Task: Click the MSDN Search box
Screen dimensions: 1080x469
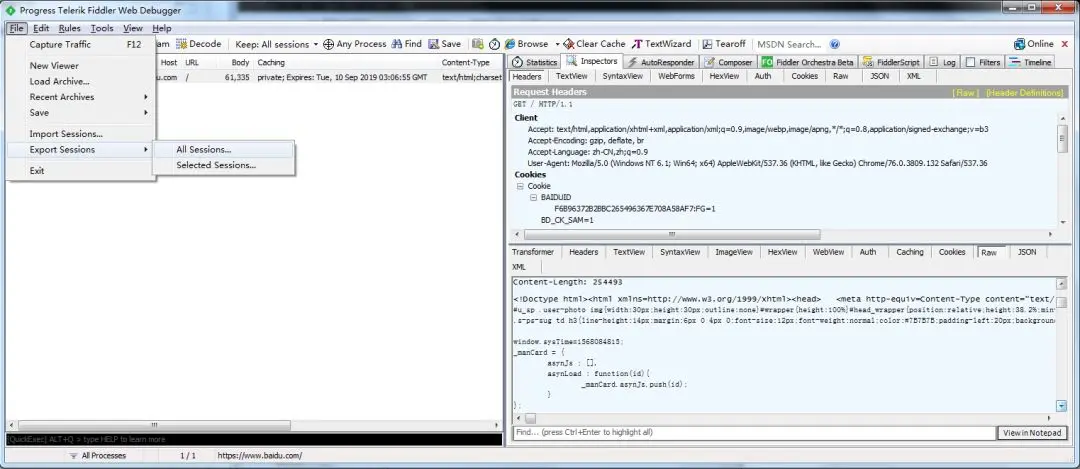Action: (x=789, y=44)
